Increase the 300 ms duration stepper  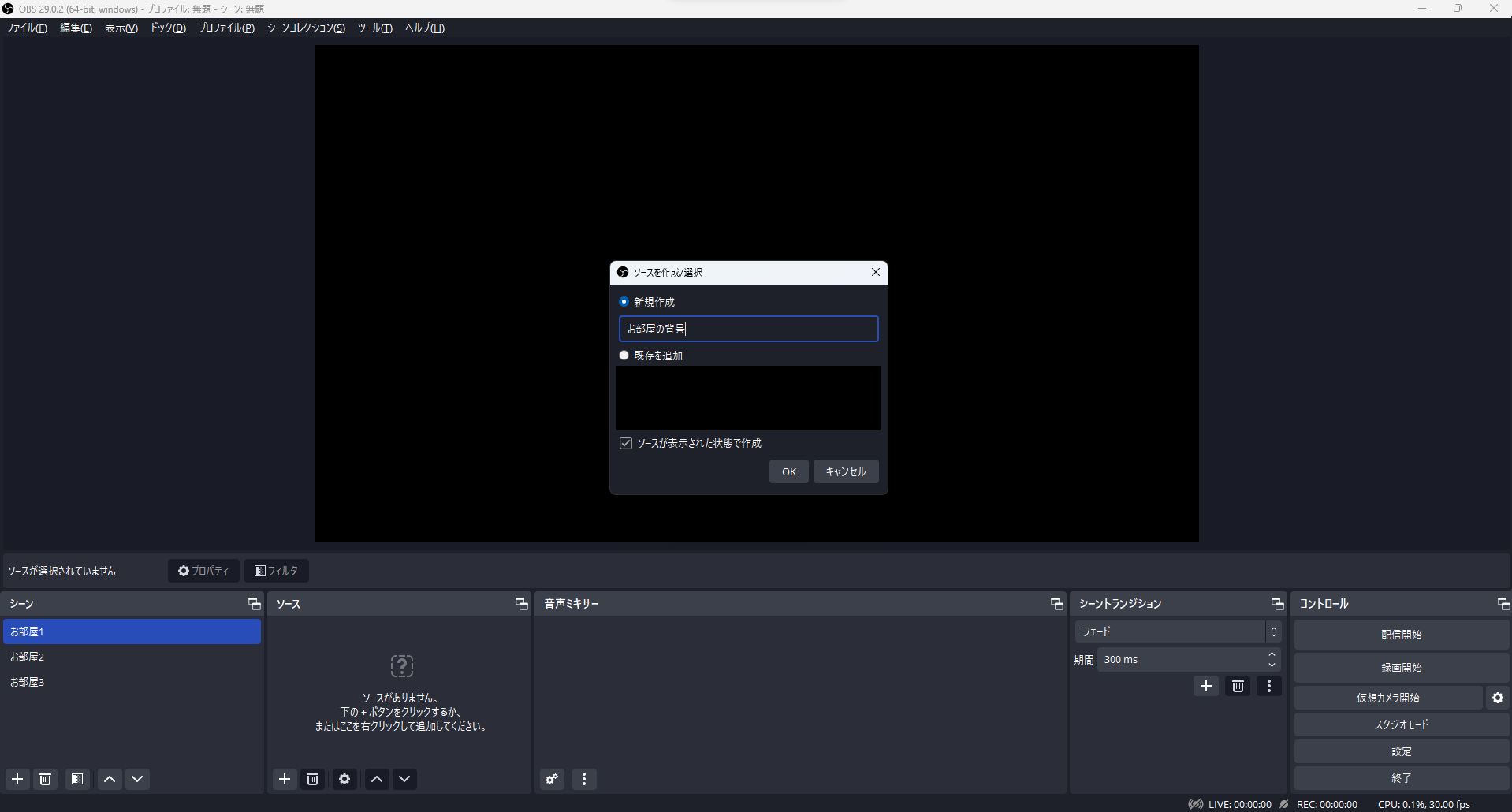coord(1272,655)
